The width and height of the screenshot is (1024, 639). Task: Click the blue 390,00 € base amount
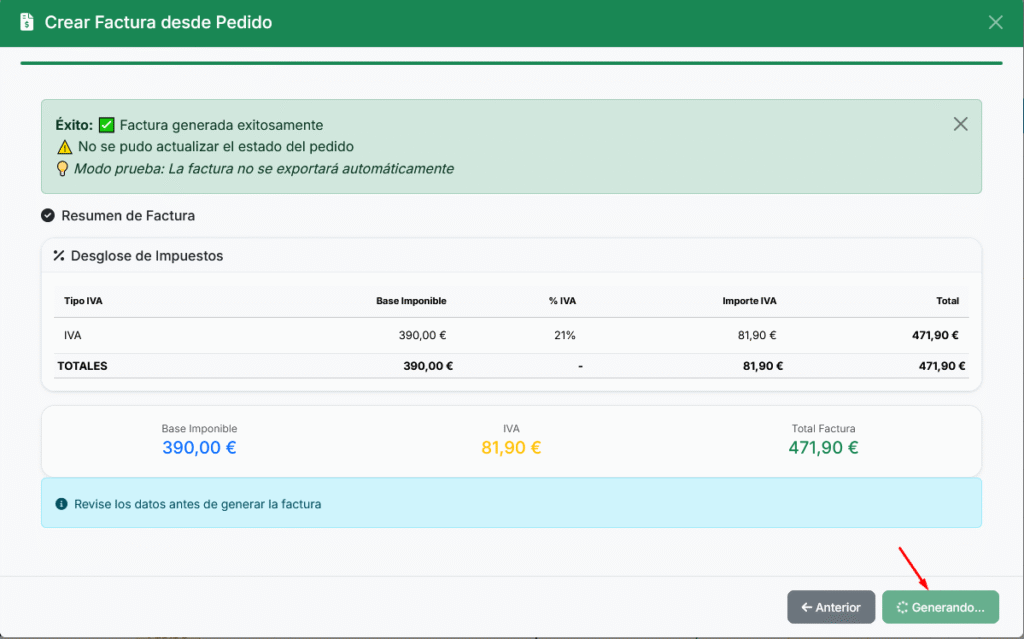click(x=199, y=448)
